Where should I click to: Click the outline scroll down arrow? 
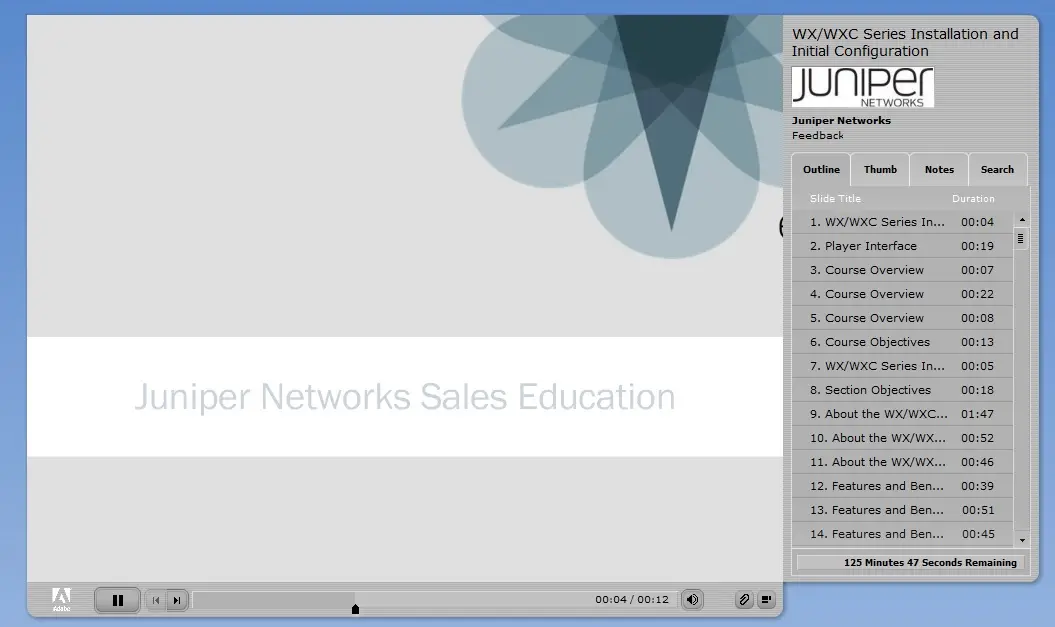click(1022, 540)
